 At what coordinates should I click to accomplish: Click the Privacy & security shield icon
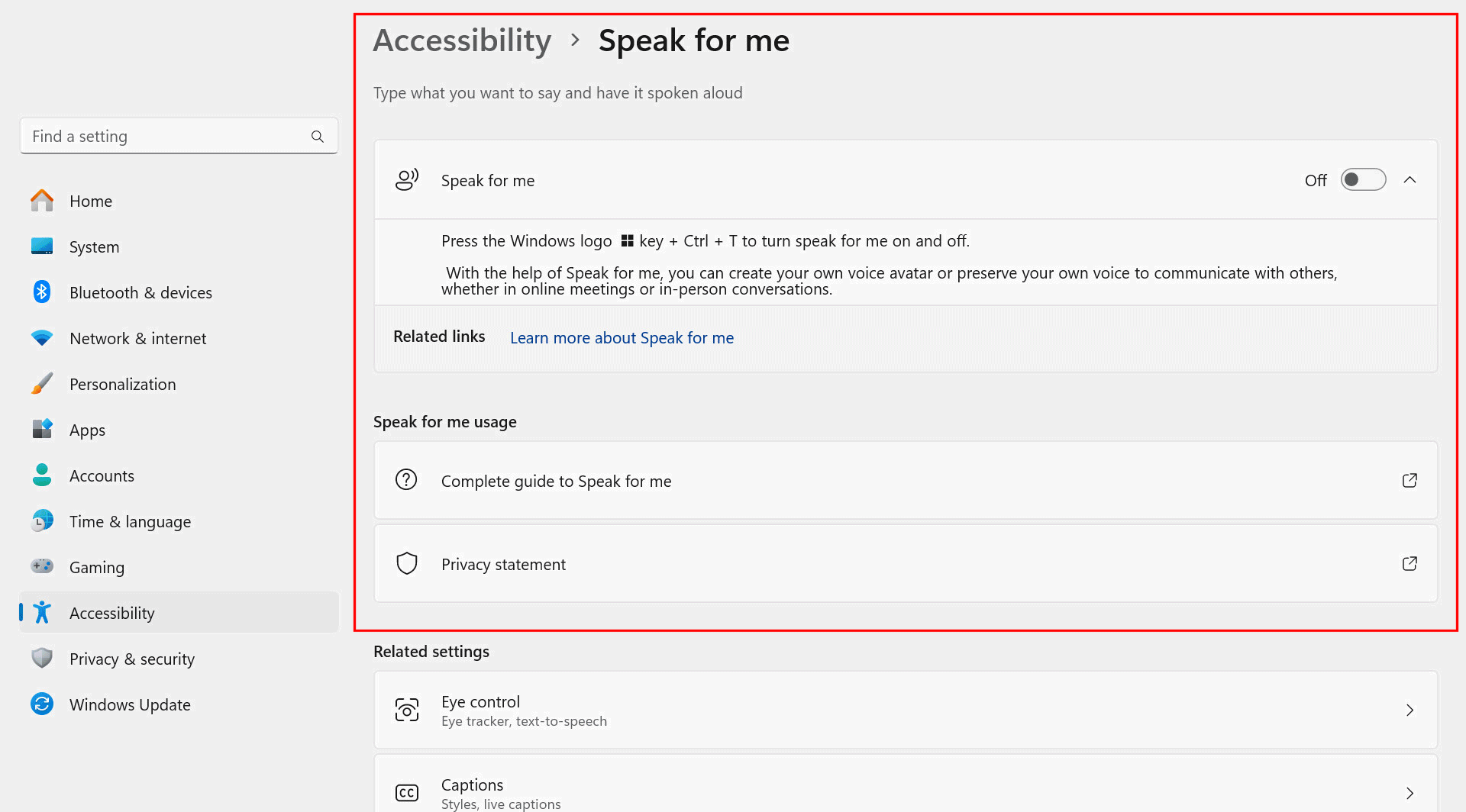42,659
